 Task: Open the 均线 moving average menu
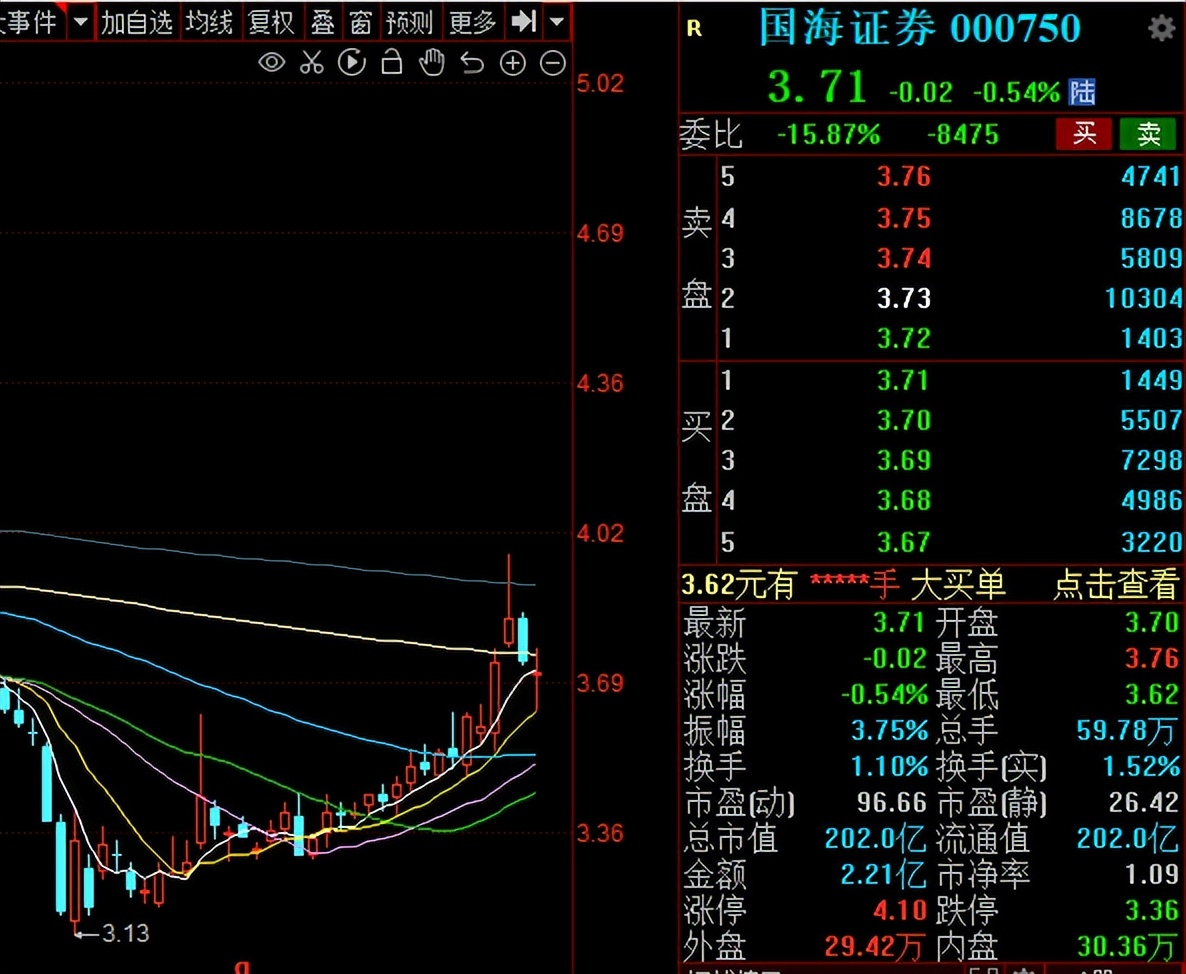[x=209, y=23]
